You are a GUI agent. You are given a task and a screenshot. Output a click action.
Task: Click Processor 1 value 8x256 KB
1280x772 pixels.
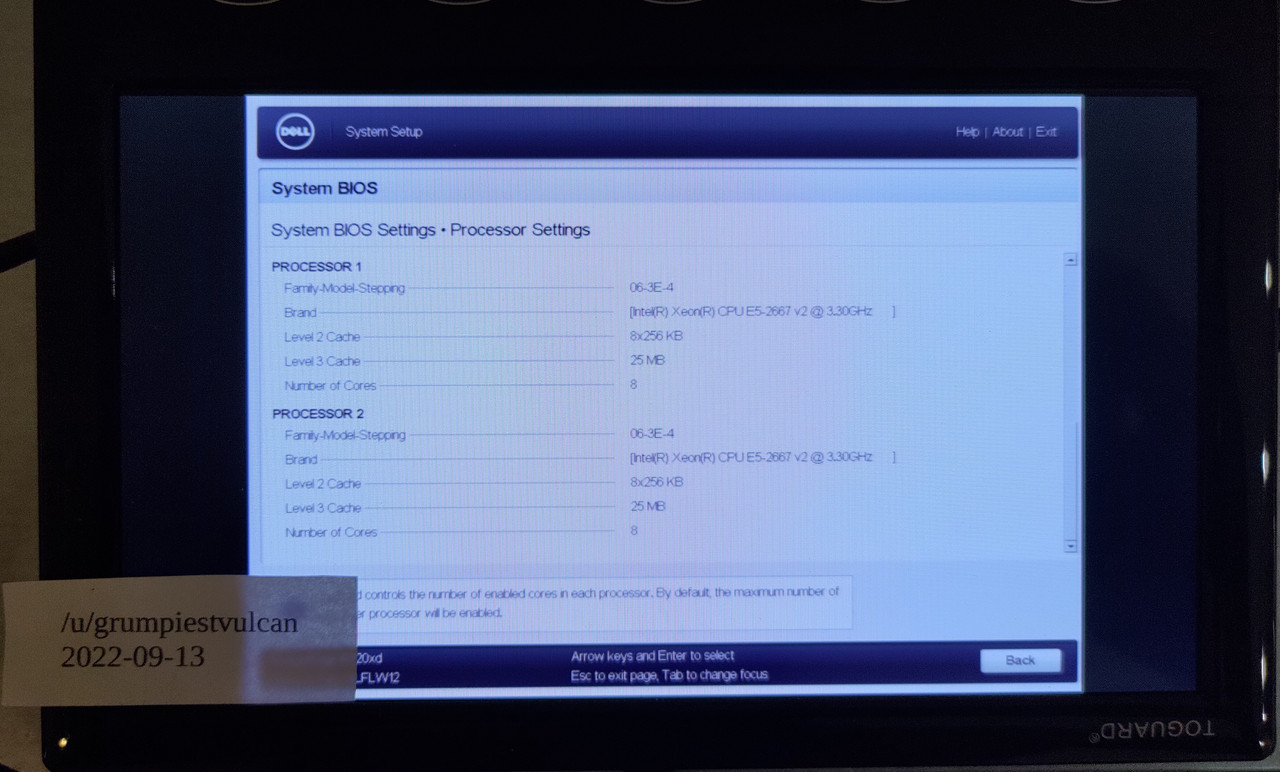point(657,336)
